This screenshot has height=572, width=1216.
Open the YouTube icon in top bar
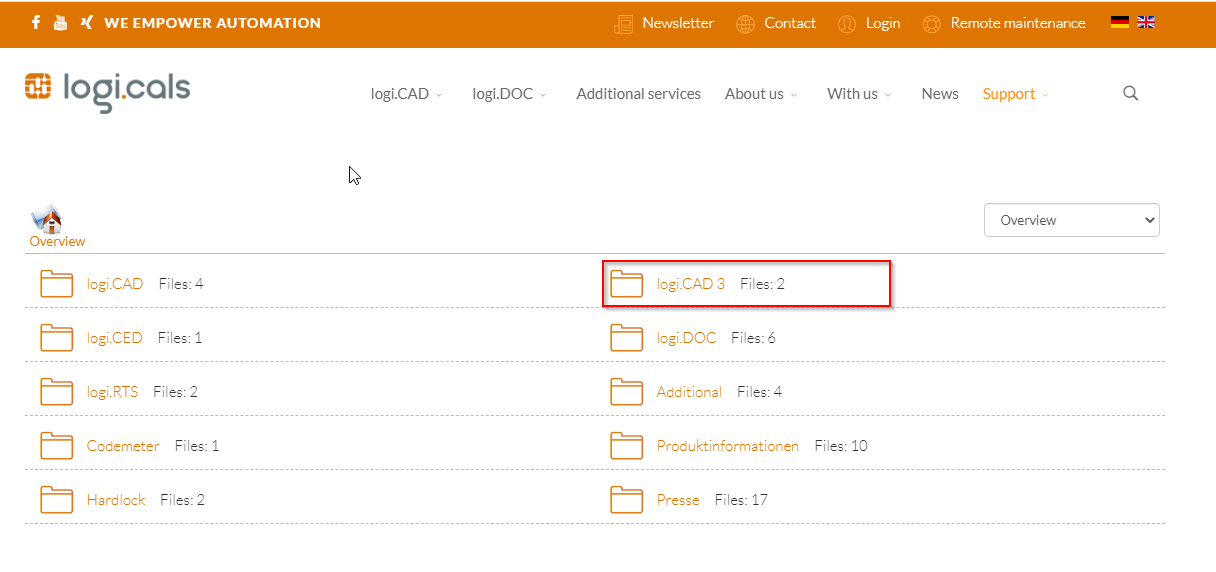60,22
